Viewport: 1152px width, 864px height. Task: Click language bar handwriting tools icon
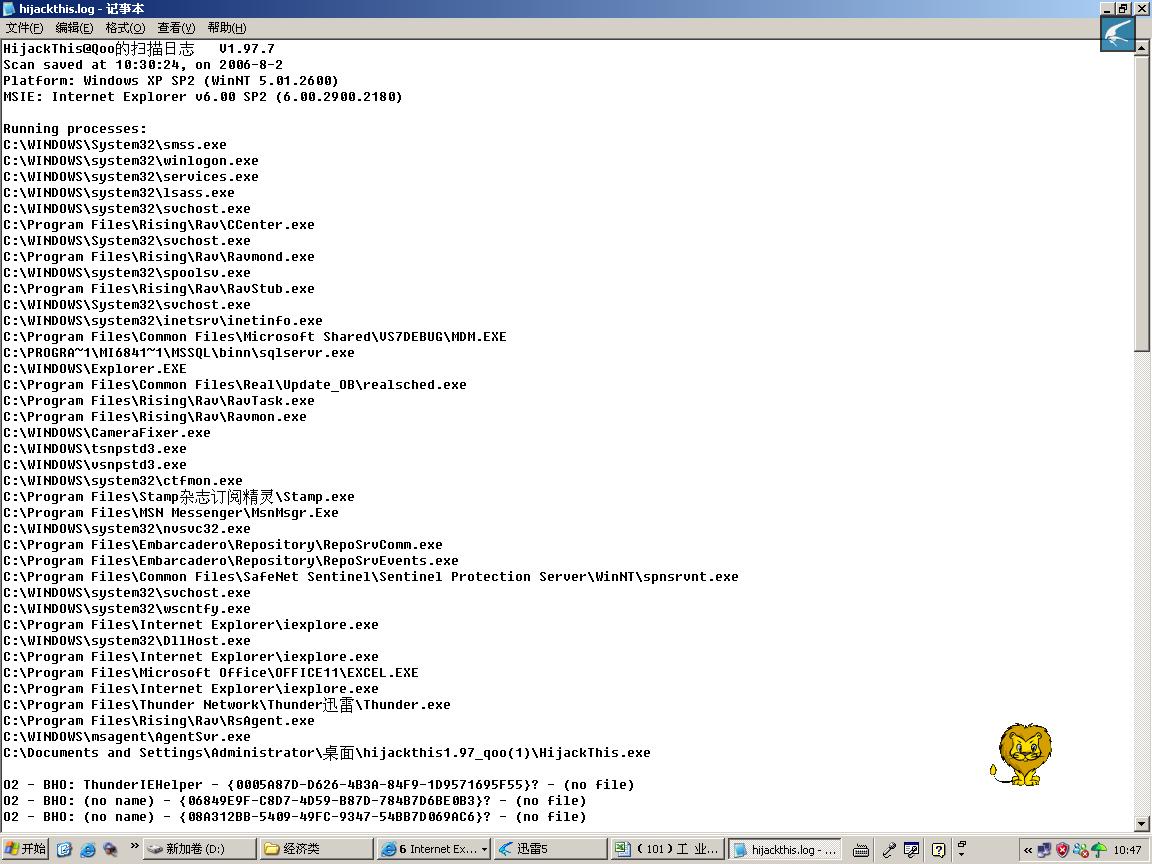click(x=911, y=850)
